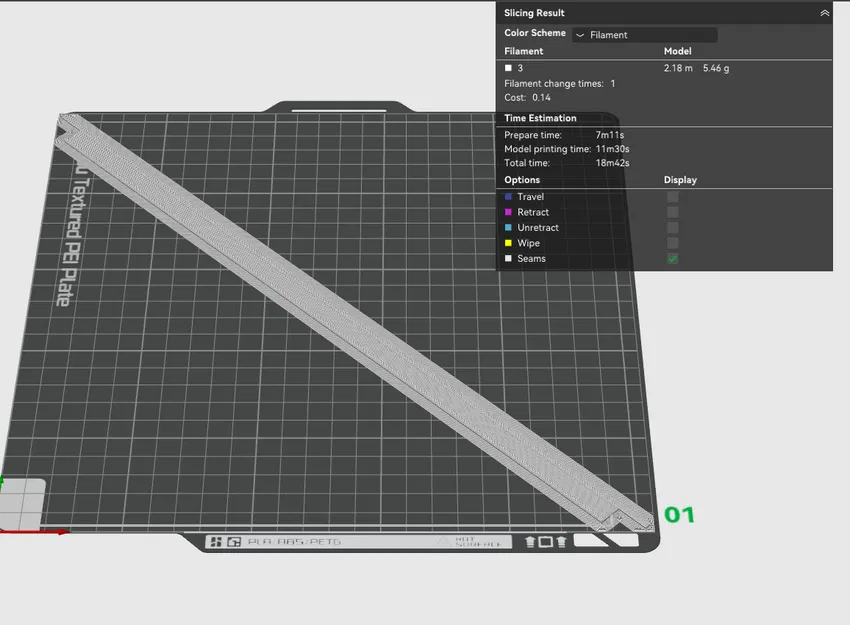
Task: Click the 'Filament' column heading
Action: tap(524, 51)
